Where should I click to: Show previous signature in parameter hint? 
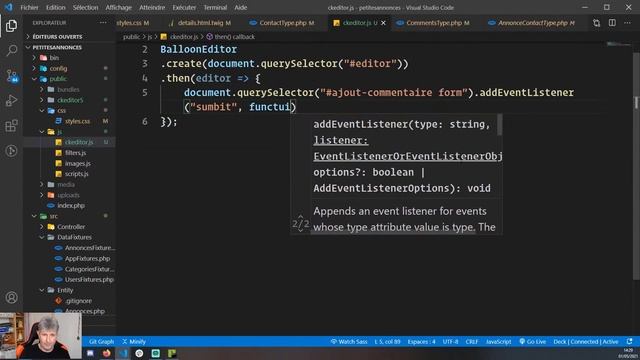(x=300, y=216)
